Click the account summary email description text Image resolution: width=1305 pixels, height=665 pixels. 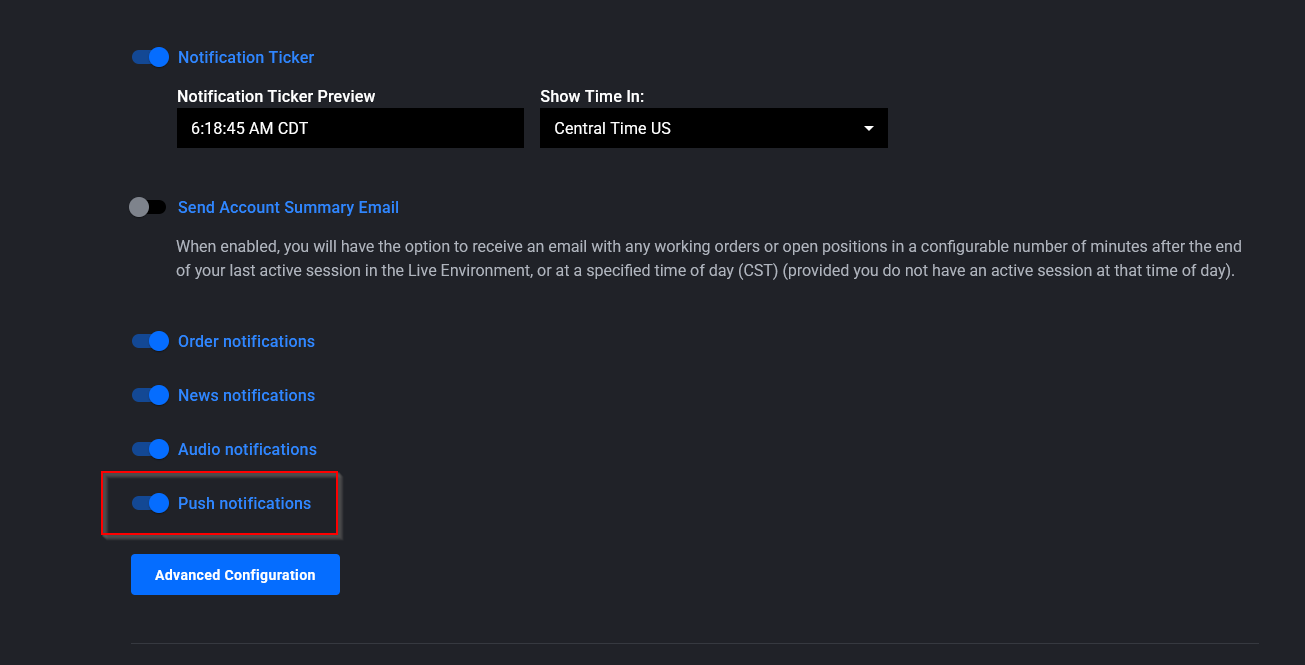(x=709, y=258)
